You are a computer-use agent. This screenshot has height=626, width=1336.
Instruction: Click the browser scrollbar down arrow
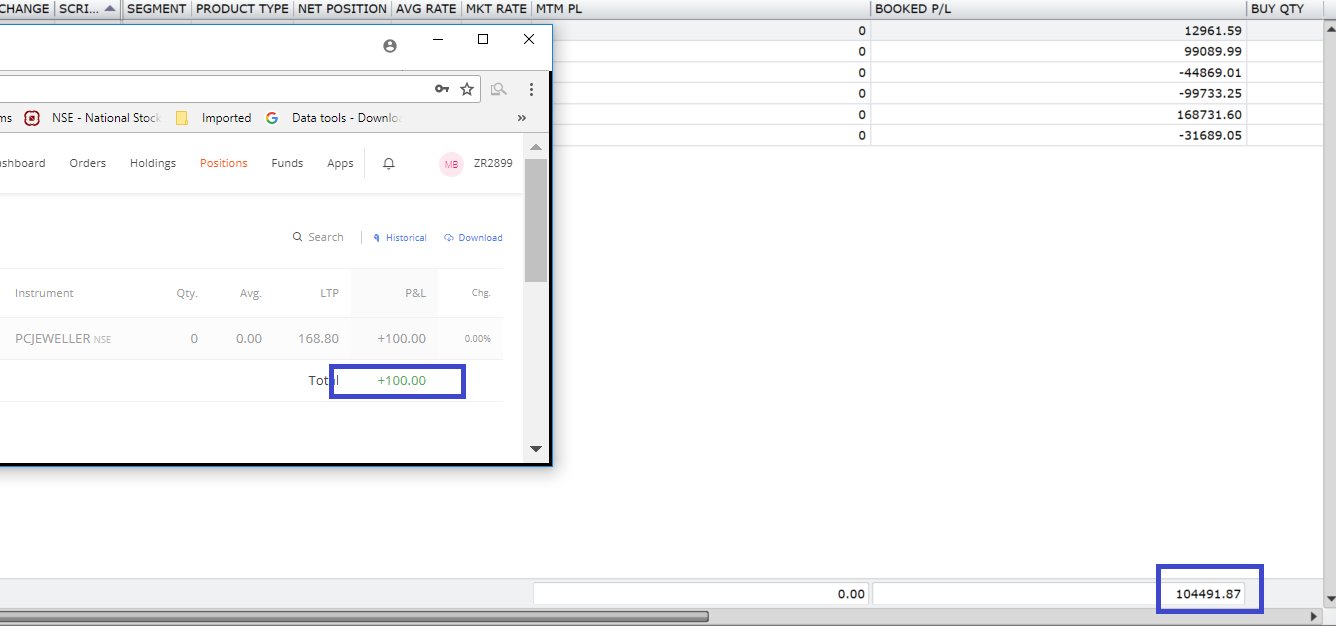pos(535,449)
